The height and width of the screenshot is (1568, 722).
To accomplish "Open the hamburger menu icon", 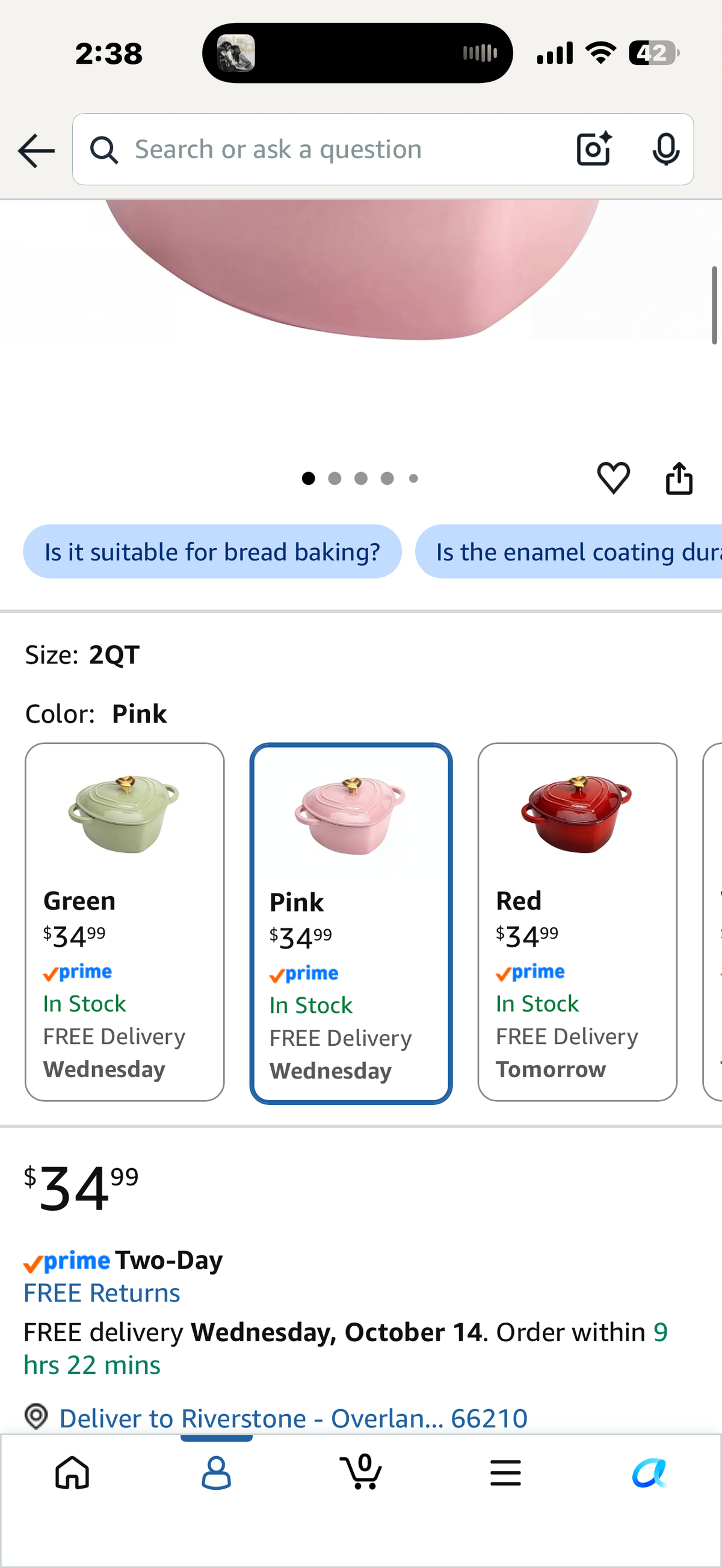I will [505, 1472].
